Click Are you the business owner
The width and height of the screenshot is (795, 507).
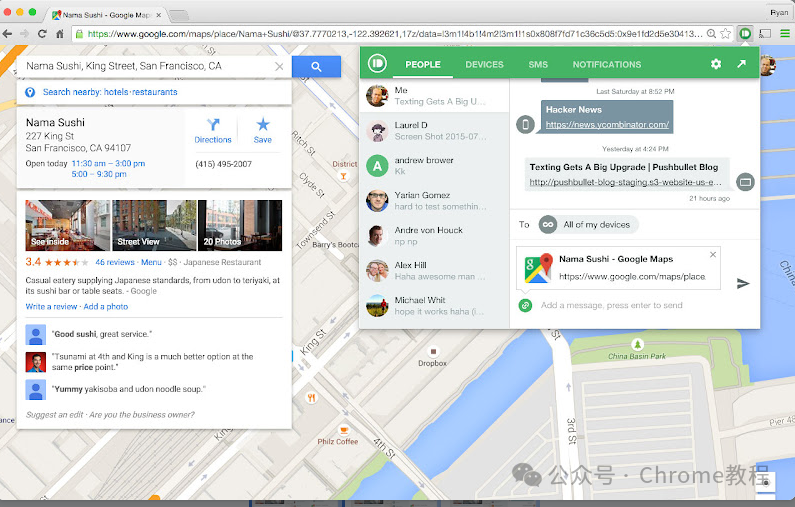tap(142, 415)
